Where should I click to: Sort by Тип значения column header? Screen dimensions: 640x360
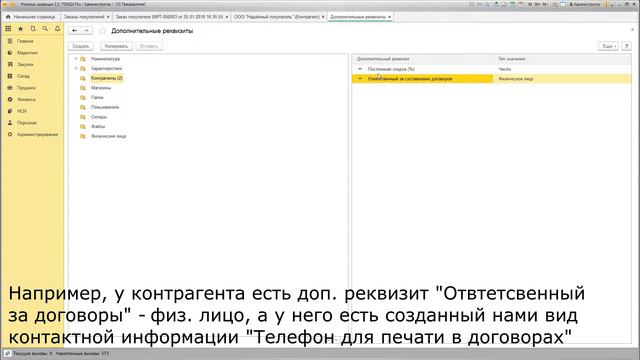pos(563,59)
